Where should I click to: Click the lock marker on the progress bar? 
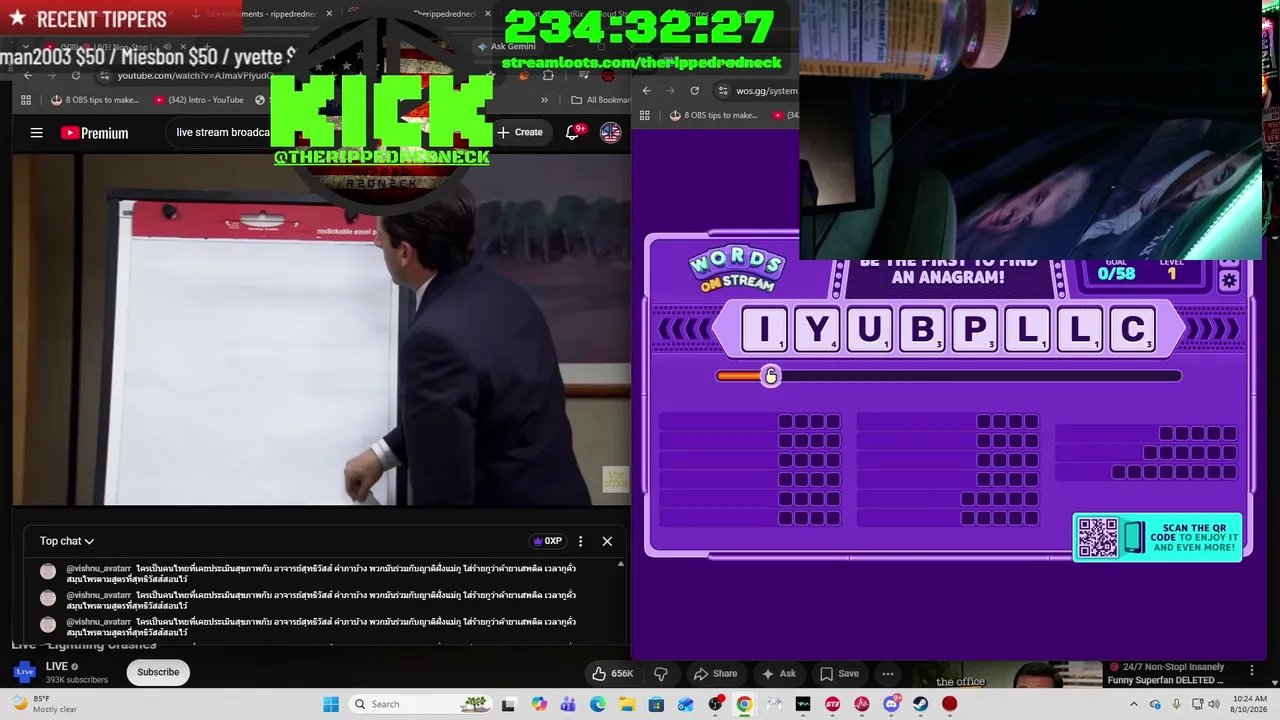pyautogui.click(x=770, y=376)
